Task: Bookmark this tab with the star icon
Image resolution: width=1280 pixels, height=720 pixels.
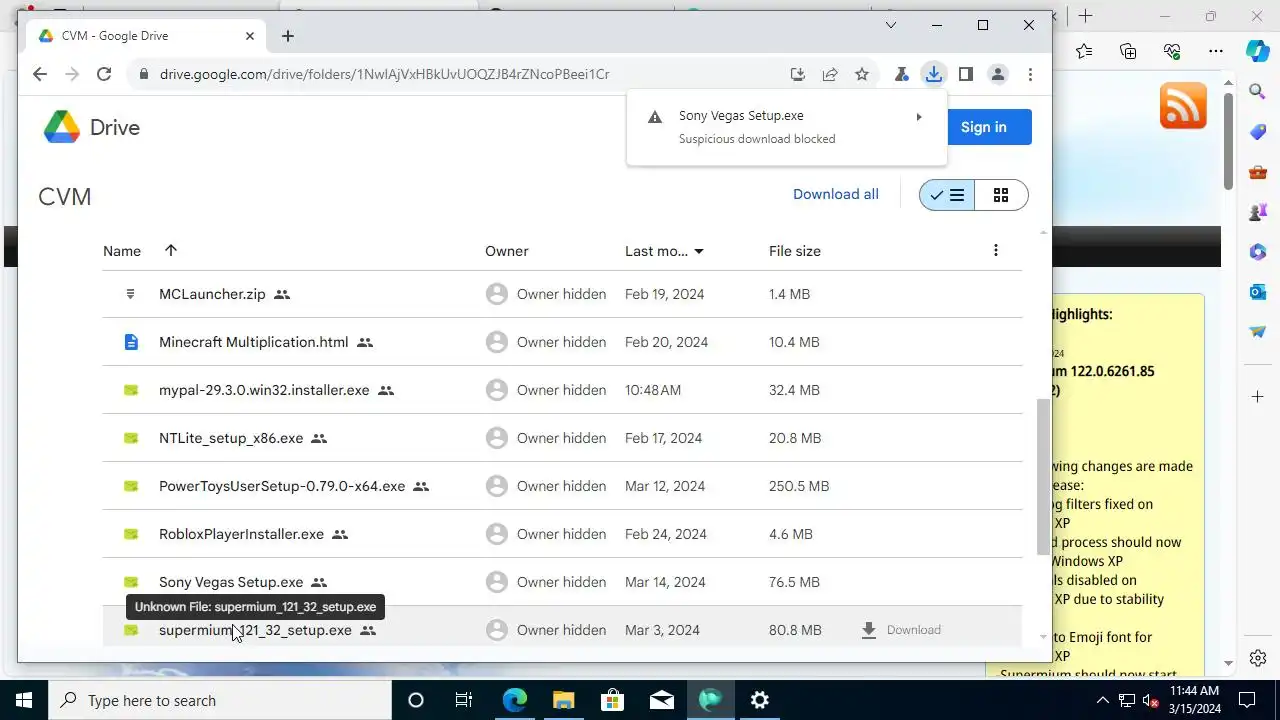Action: (x=861, y=74)
